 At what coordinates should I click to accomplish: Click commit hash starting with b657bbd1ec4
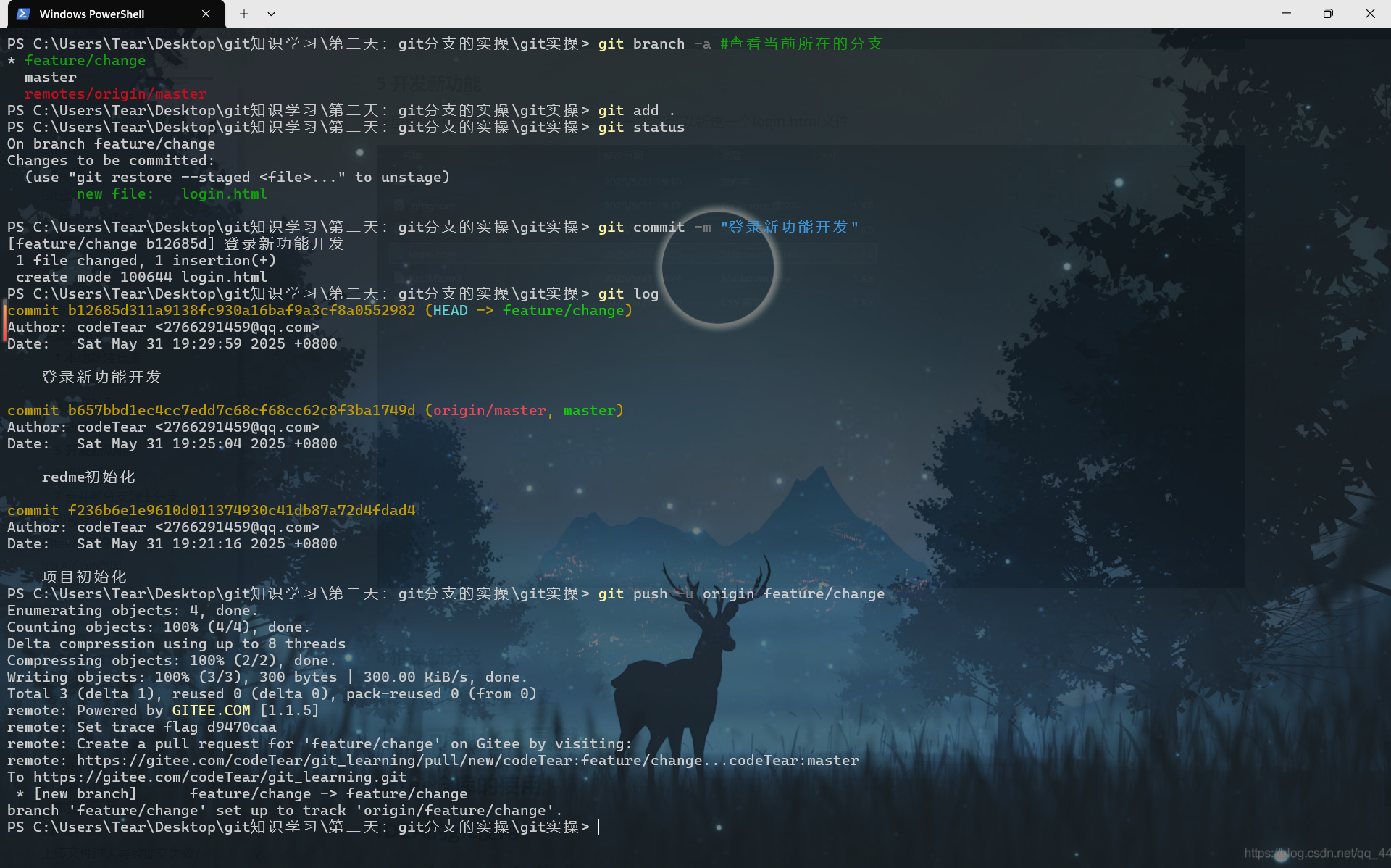241,410
